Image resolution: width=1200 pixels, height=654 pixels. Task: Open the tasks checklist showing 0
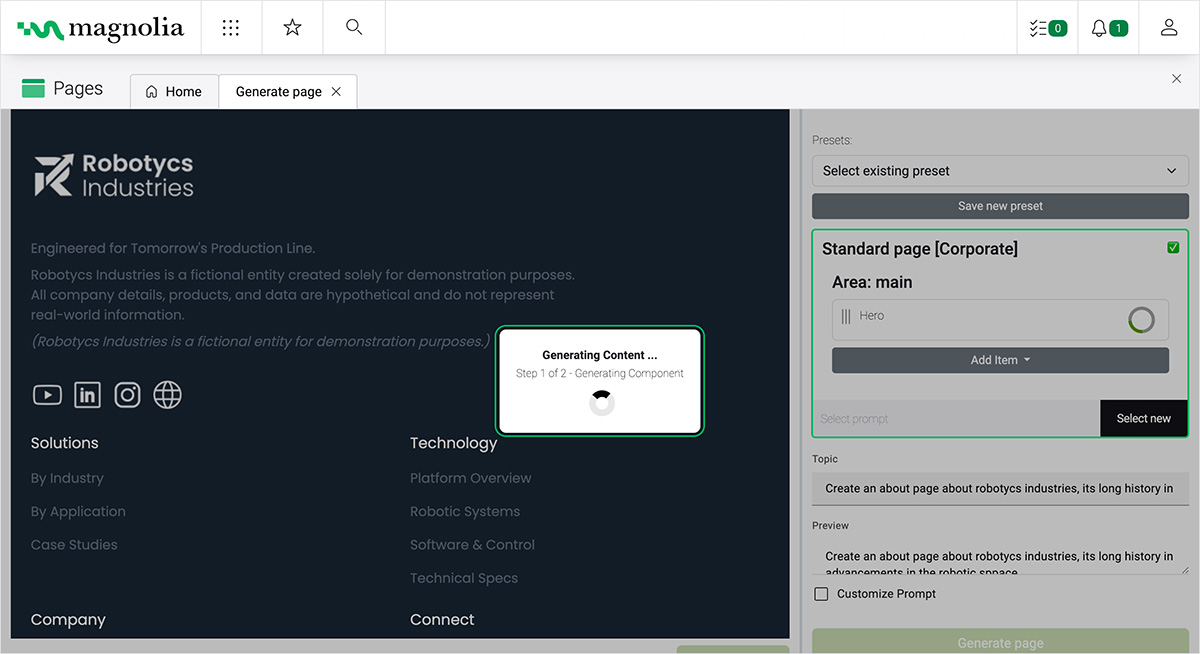1047,27
